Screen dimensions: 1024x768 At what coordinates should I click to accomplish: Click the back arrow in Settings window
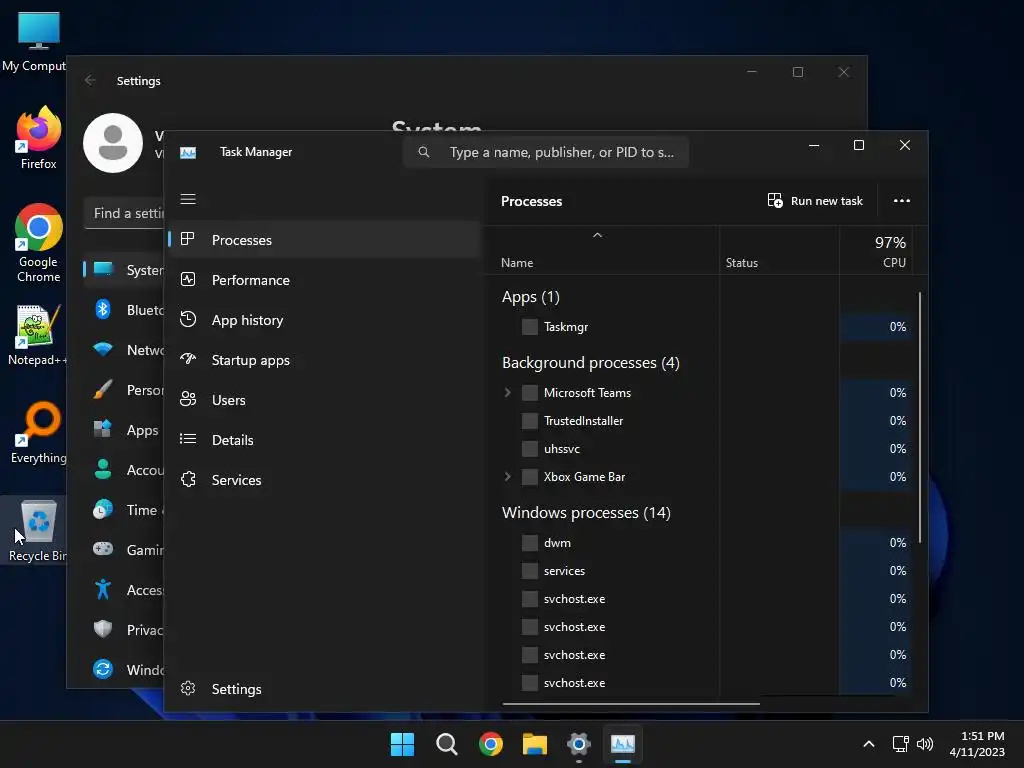[90, 80]
